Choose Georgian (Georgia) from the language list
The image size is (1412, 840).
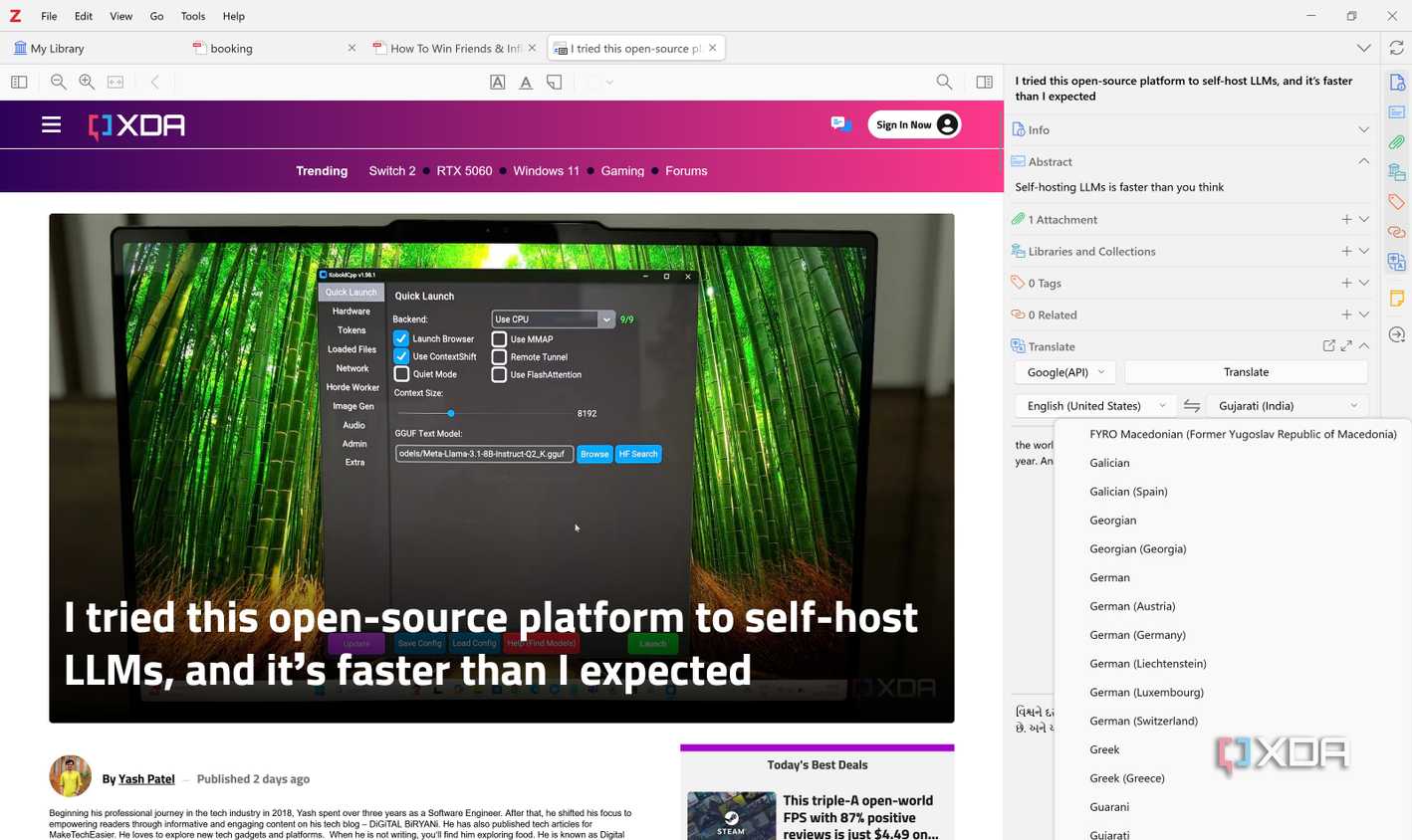pyautogui.click(x=1137, y=549)
